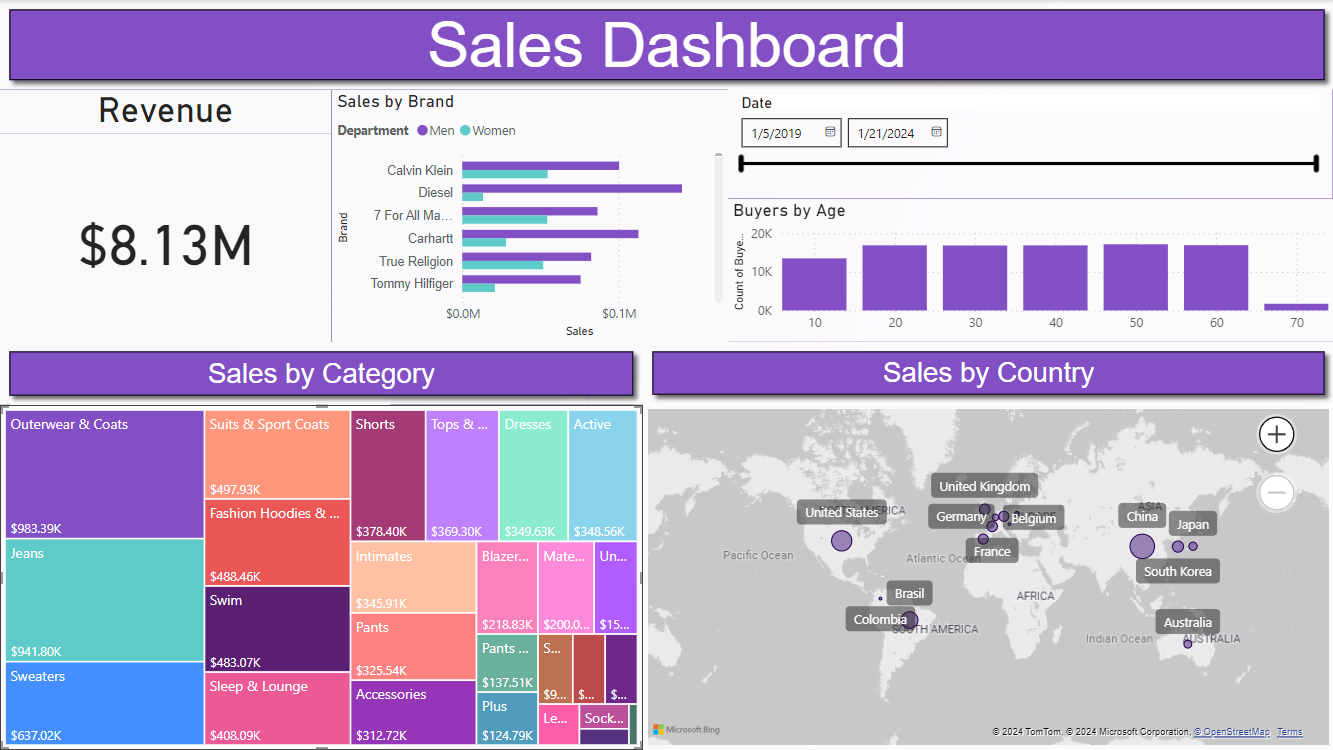Image resolution: width=1333 pixels, height=750 pixels.
Task: Open the end date calendar picker icon
Action: 936,132
